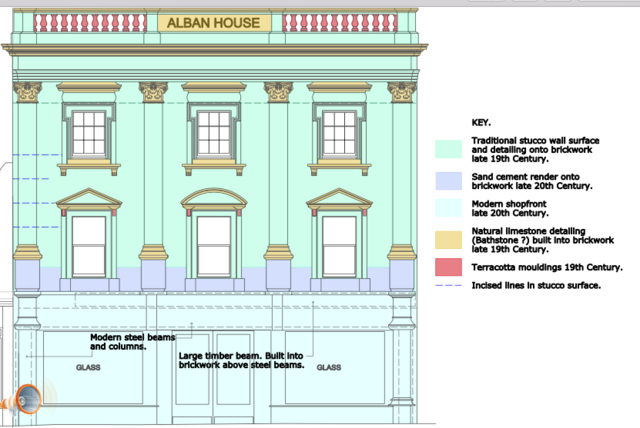The width and height of the screenshot is (640, 428).
Task: Click 'Modern shopfront late 20th Century' text
Action: click(510, 208)
